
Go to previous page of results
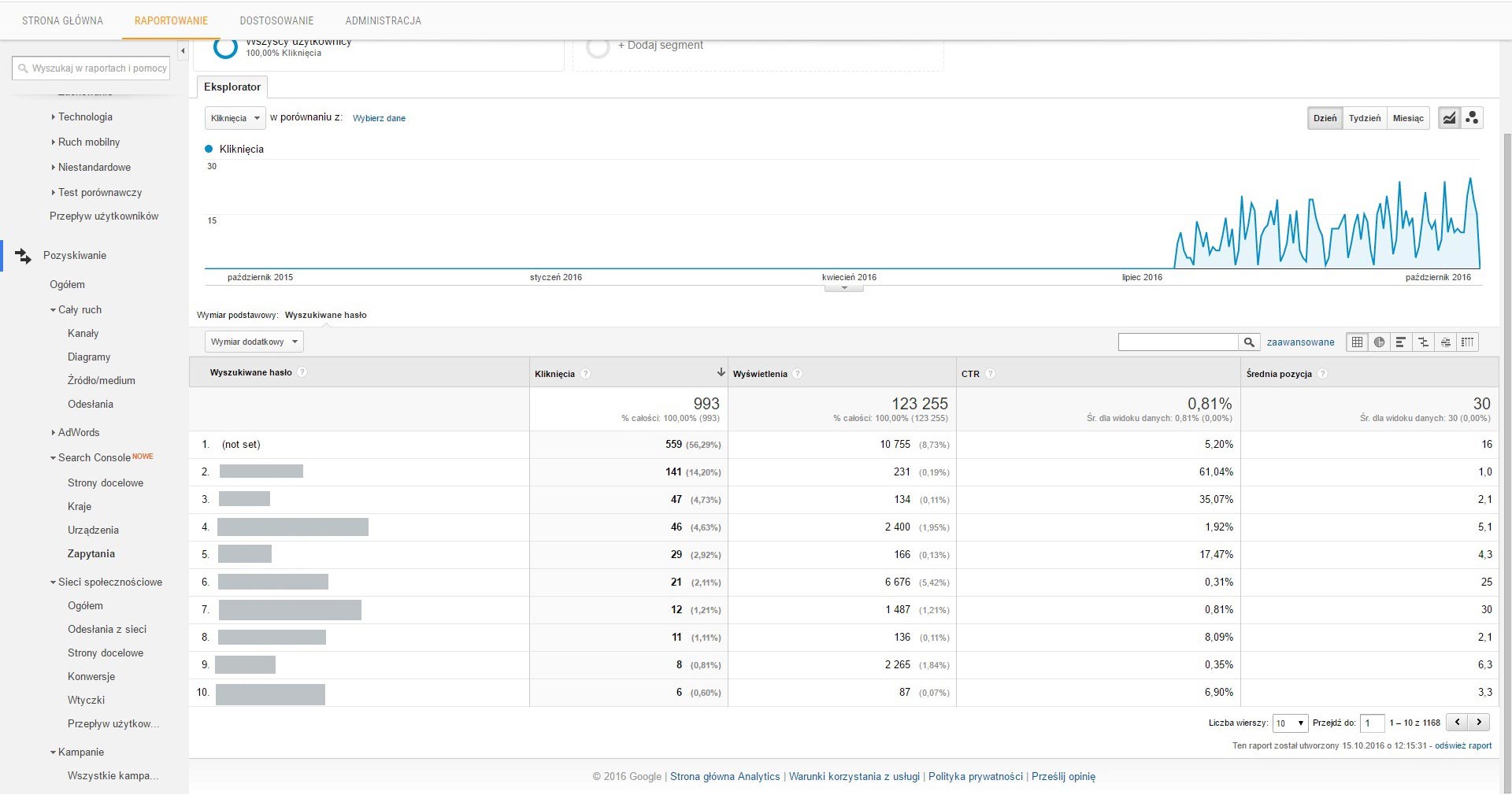point(1458,723)
